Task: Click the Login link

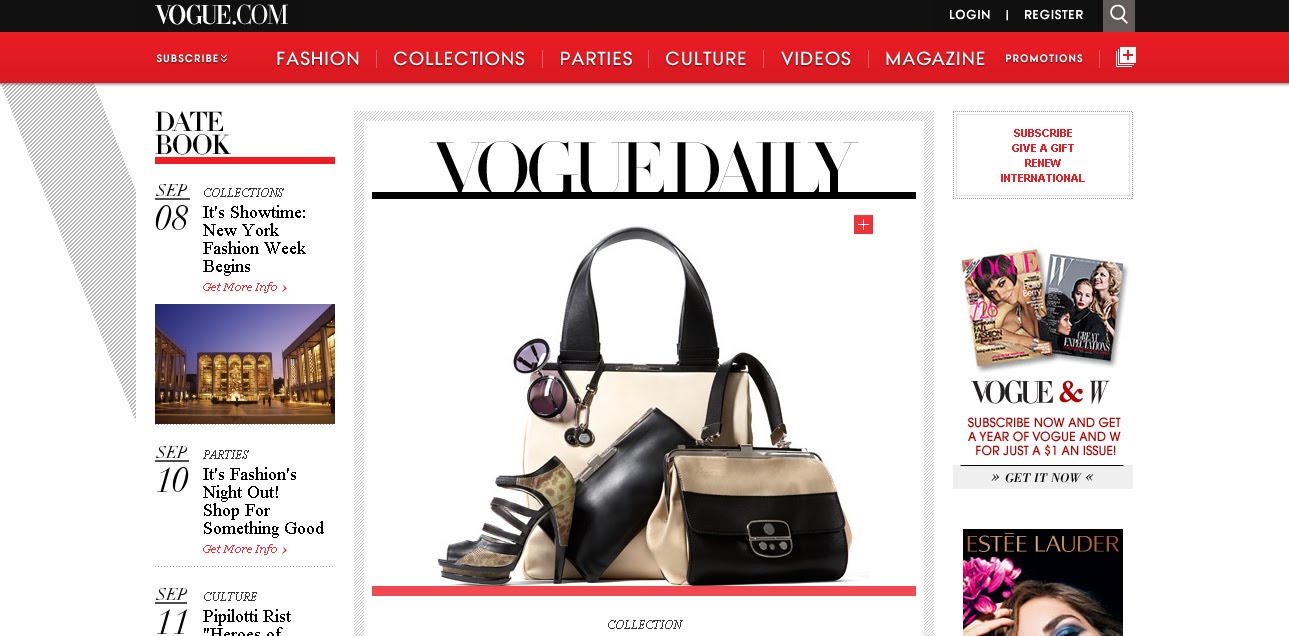Action: (969, 15)
